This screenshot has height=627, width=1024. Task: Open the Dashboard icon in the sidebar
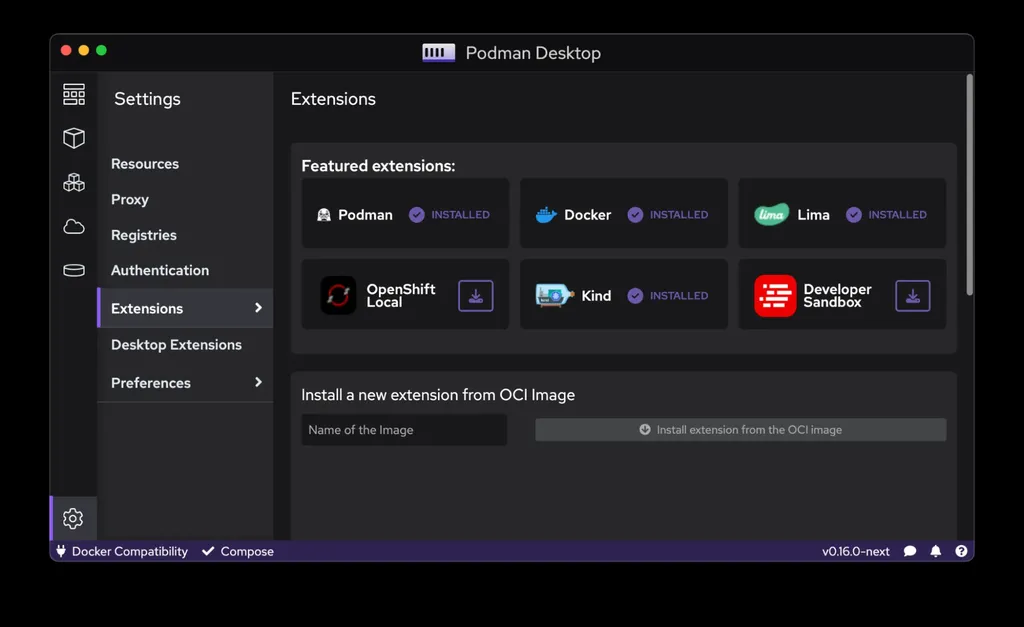point(74,95)
